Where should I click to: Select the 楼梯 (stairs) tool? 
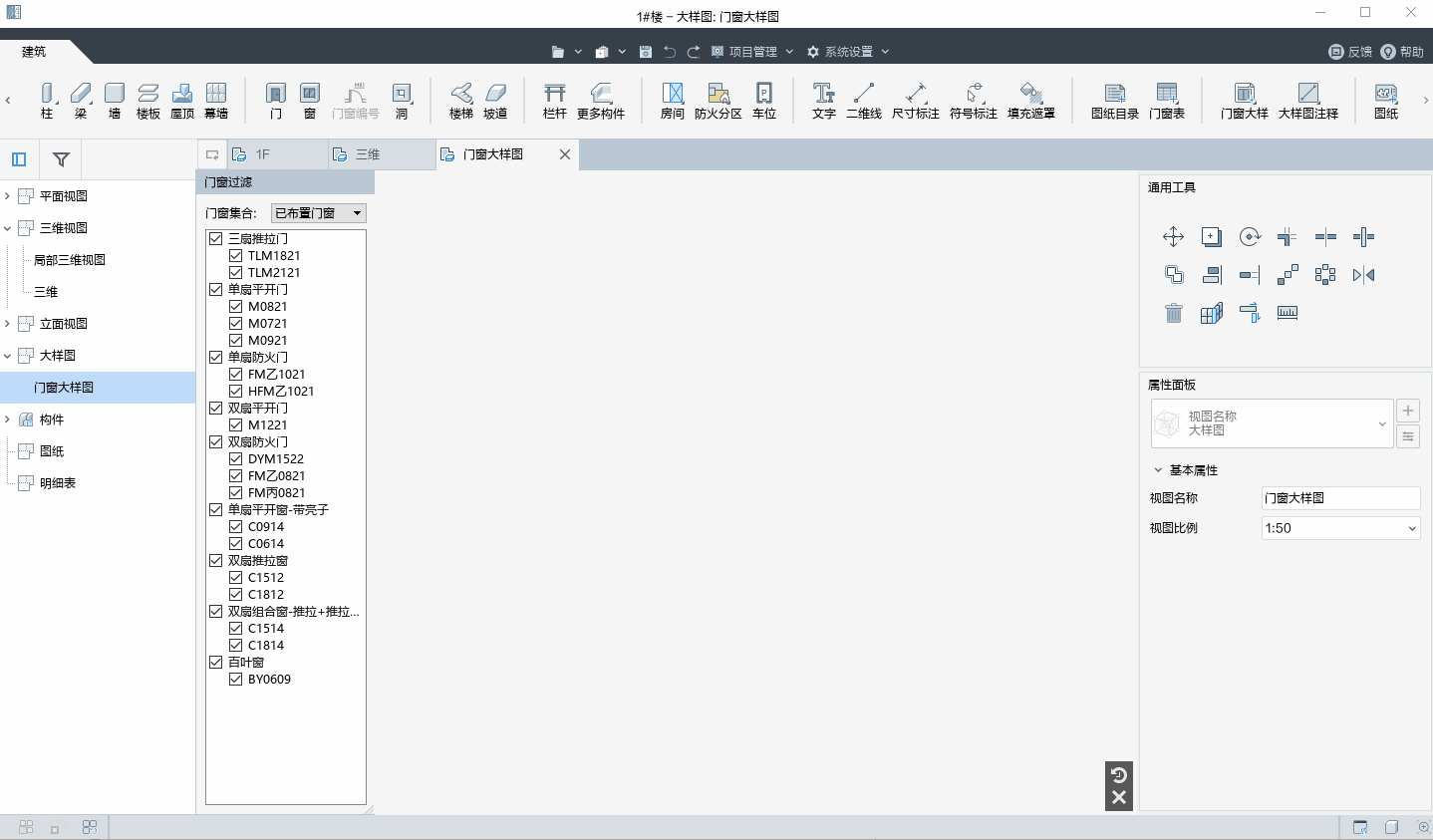[x=461, y=101]
